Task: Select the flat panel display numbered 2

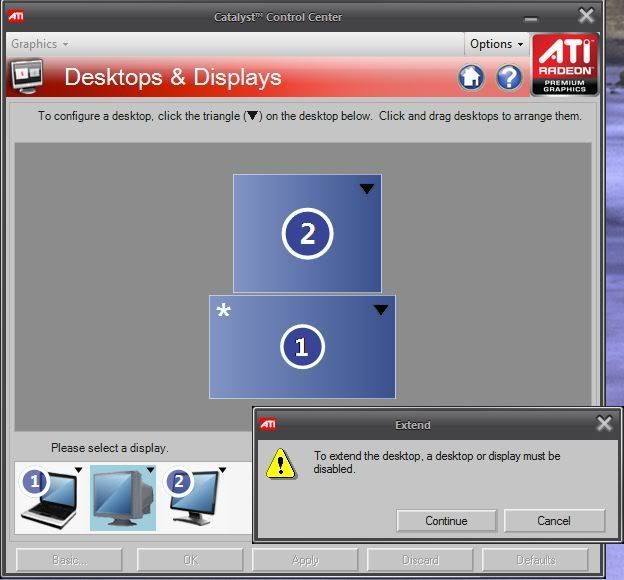Action: [x=194, y=496]
